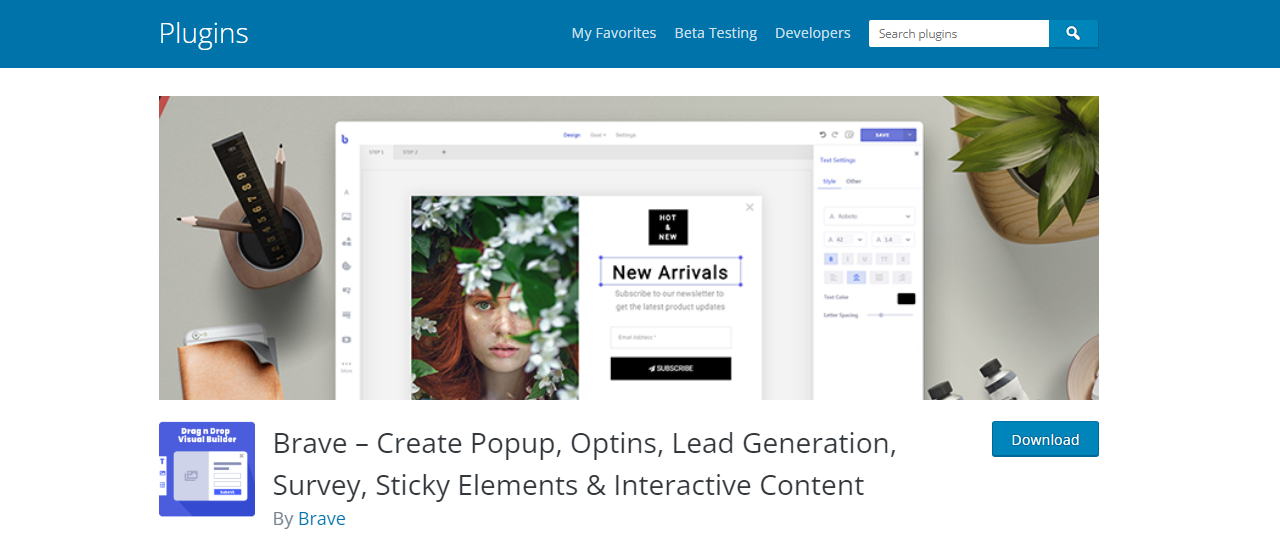Select the plugin title starting "Brave – Create Popup"
Image resolution: width=1280 pixels, height=550 pixels.
[585, 464]
